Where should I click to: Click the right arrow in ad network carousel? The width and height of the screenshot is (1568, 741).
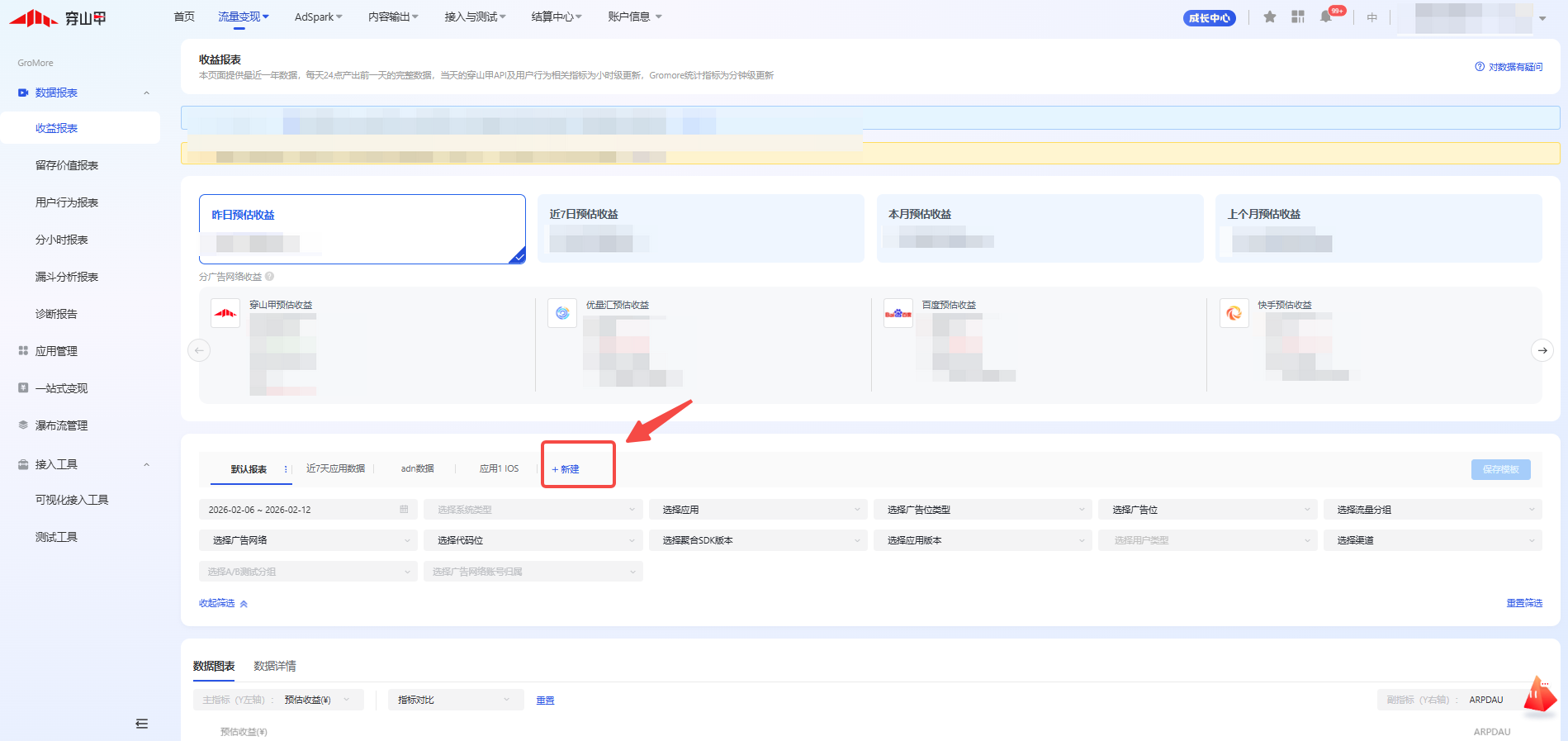coord(1542,350)
